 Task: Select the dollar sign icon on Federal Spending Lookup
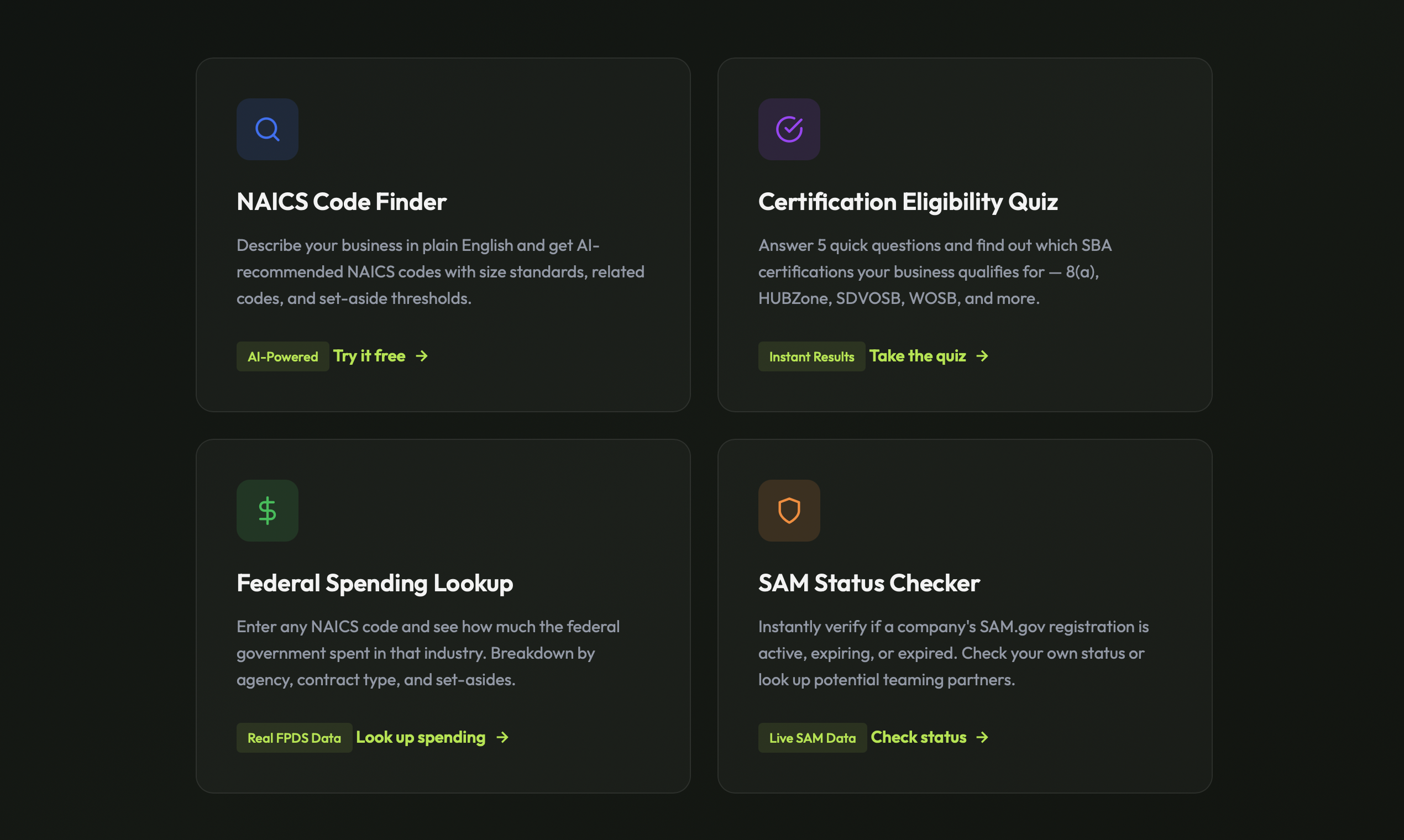[x=267, y=511]
